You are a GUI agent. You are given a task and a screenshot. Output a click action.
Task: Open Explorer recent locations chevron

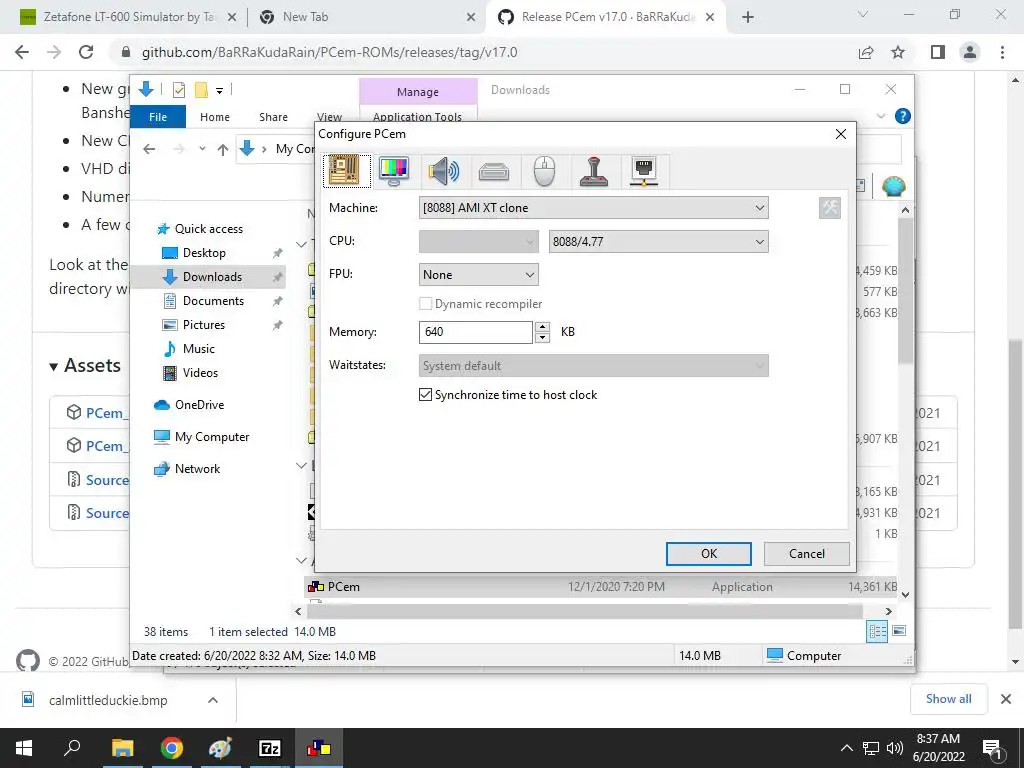[x=202, y=150]
